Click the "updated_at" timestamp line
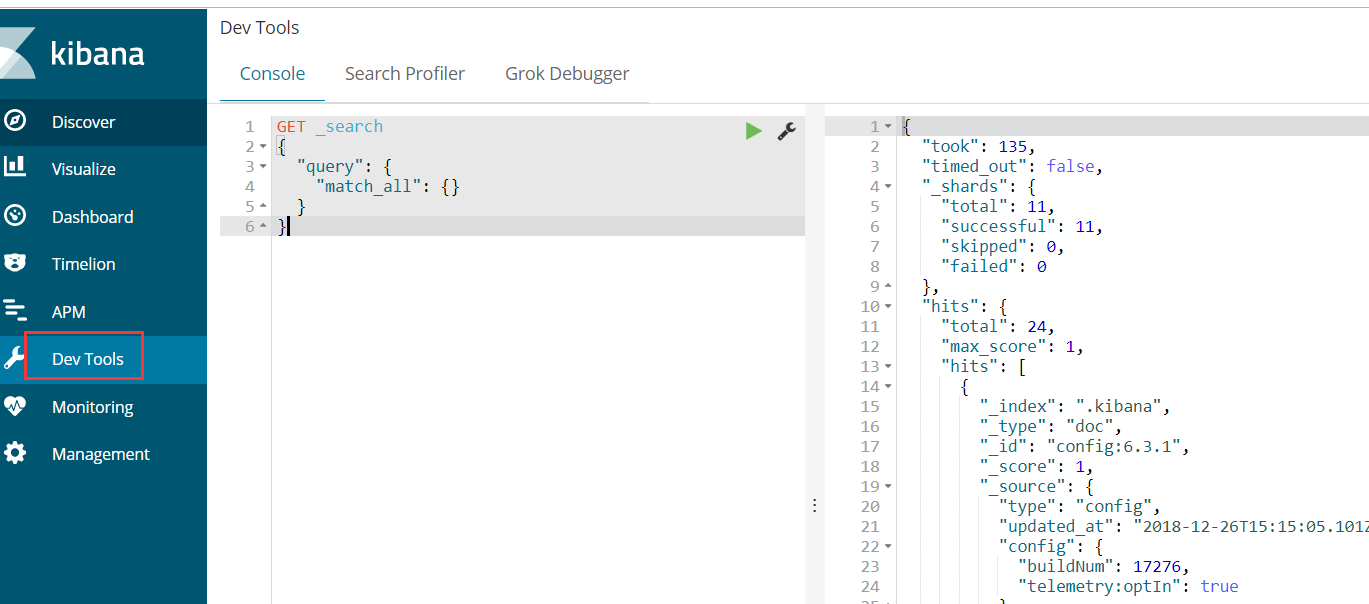 [x=1183, y=527]
